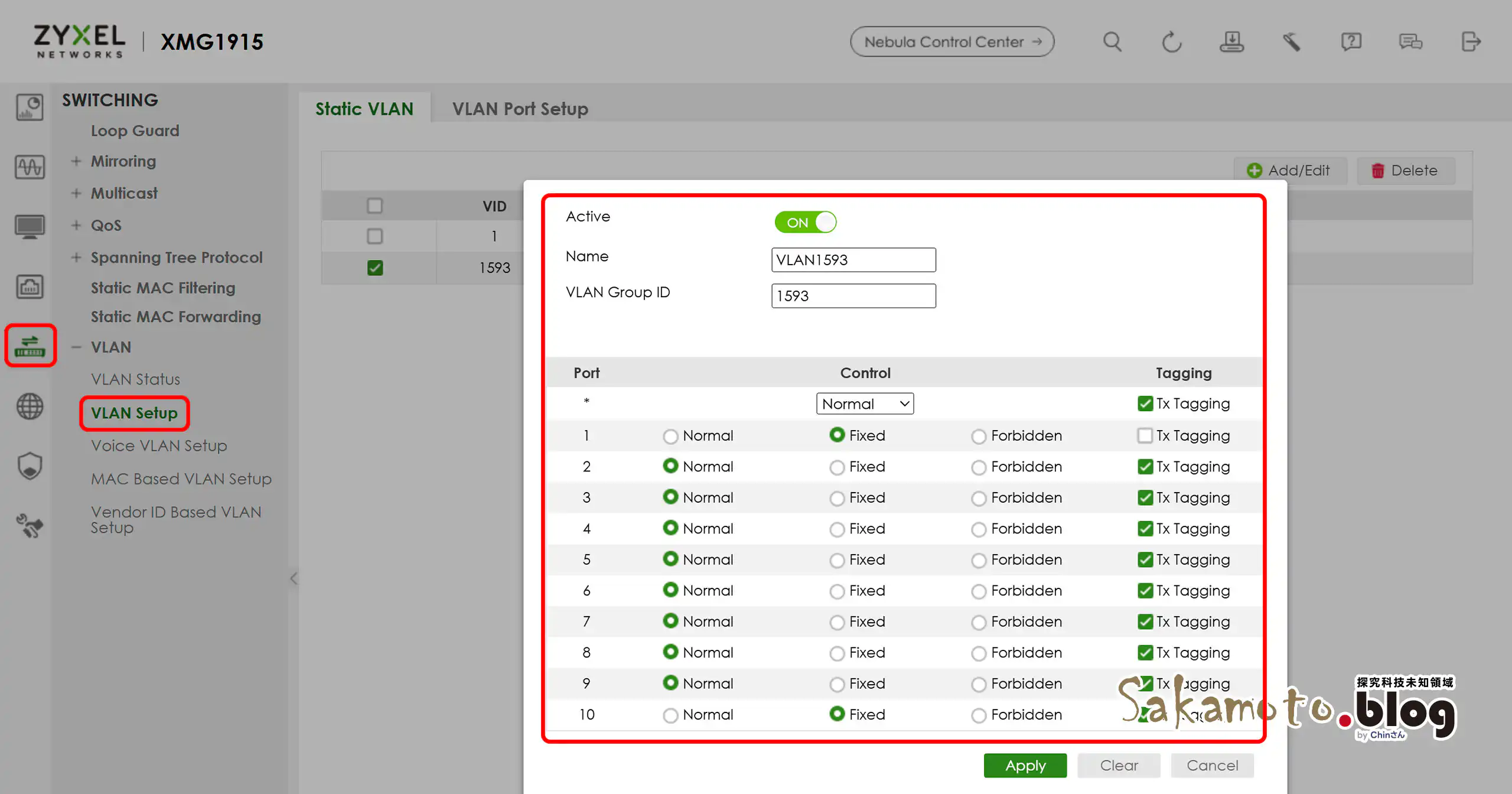Click the search magnifier icon in header
Image resolution: width=1512 pixels, height=794 pixels.
[1112, 42]
